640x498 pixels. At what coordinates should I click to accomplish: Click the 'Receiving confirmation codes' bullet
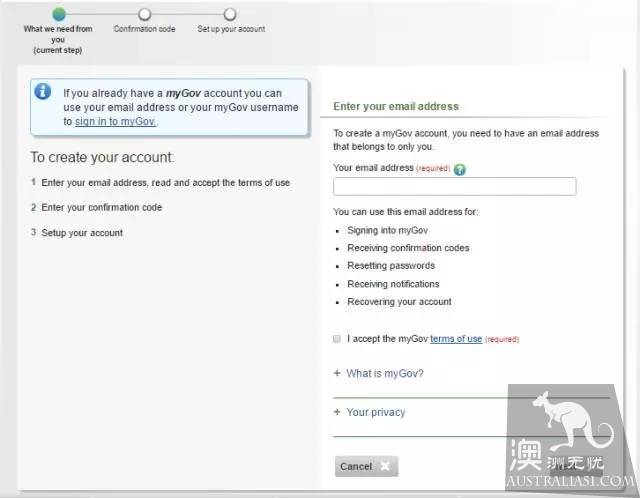pyautogui.click(x=408, y=248)
